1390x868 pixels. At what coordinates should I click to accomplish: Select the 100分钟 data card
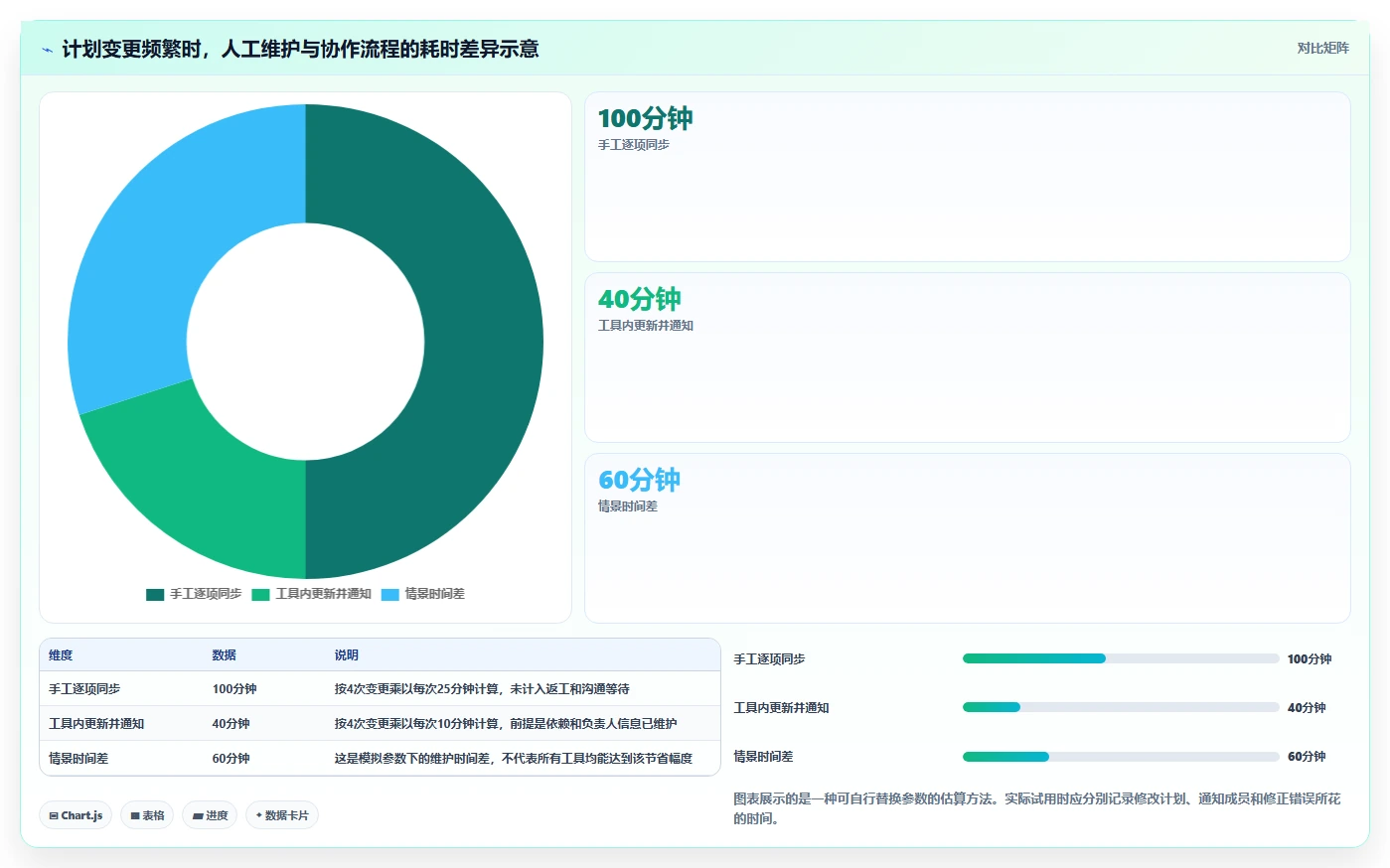pos(968,177)
